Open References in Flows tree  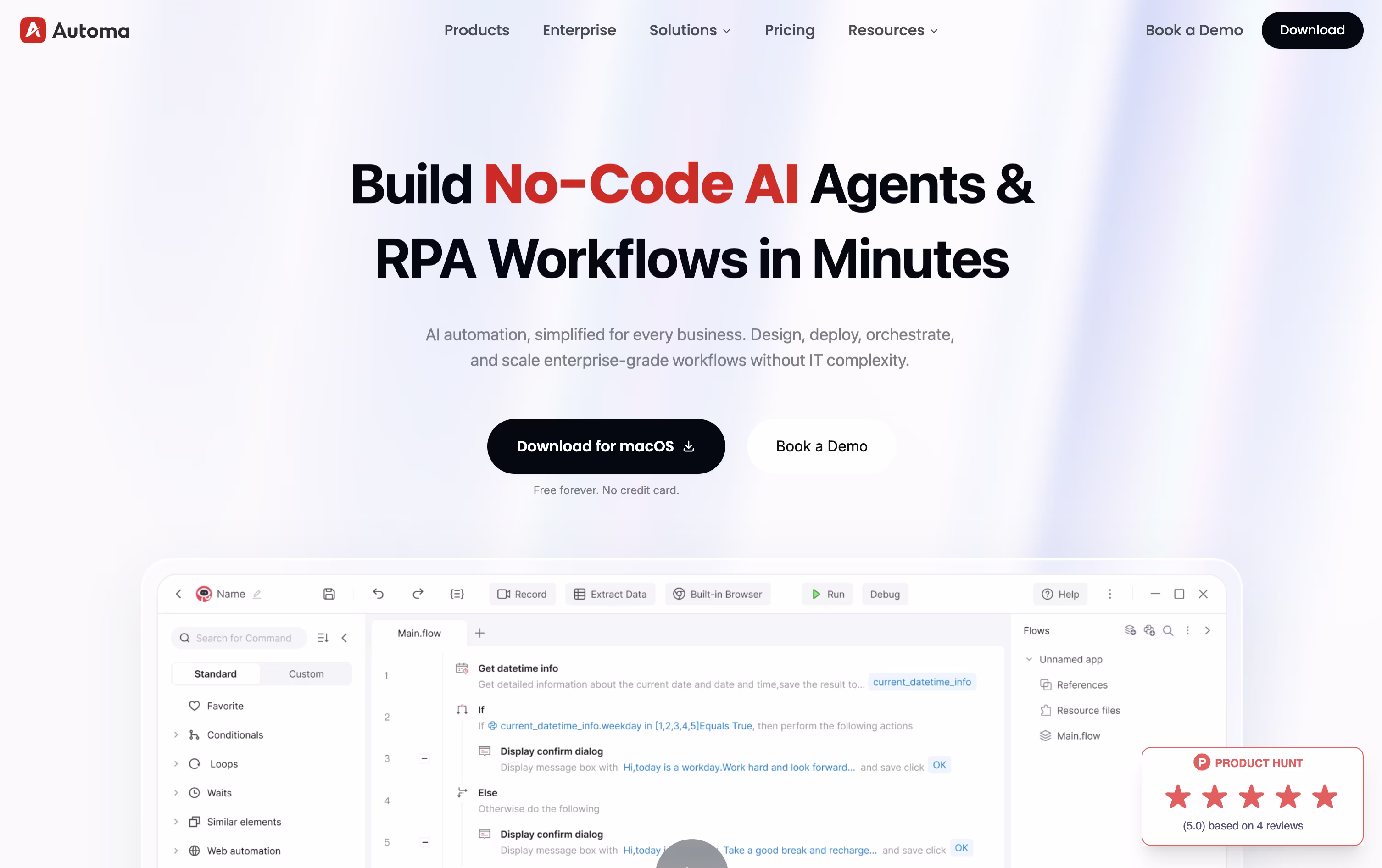1073,685
